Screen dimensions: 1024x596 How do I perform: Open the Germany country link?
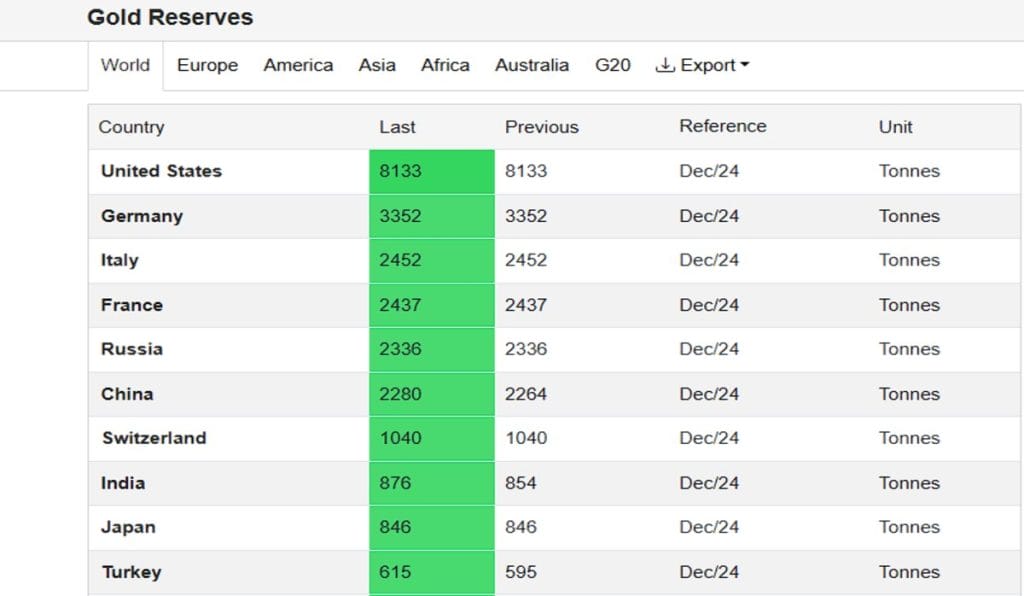[142, 216]
